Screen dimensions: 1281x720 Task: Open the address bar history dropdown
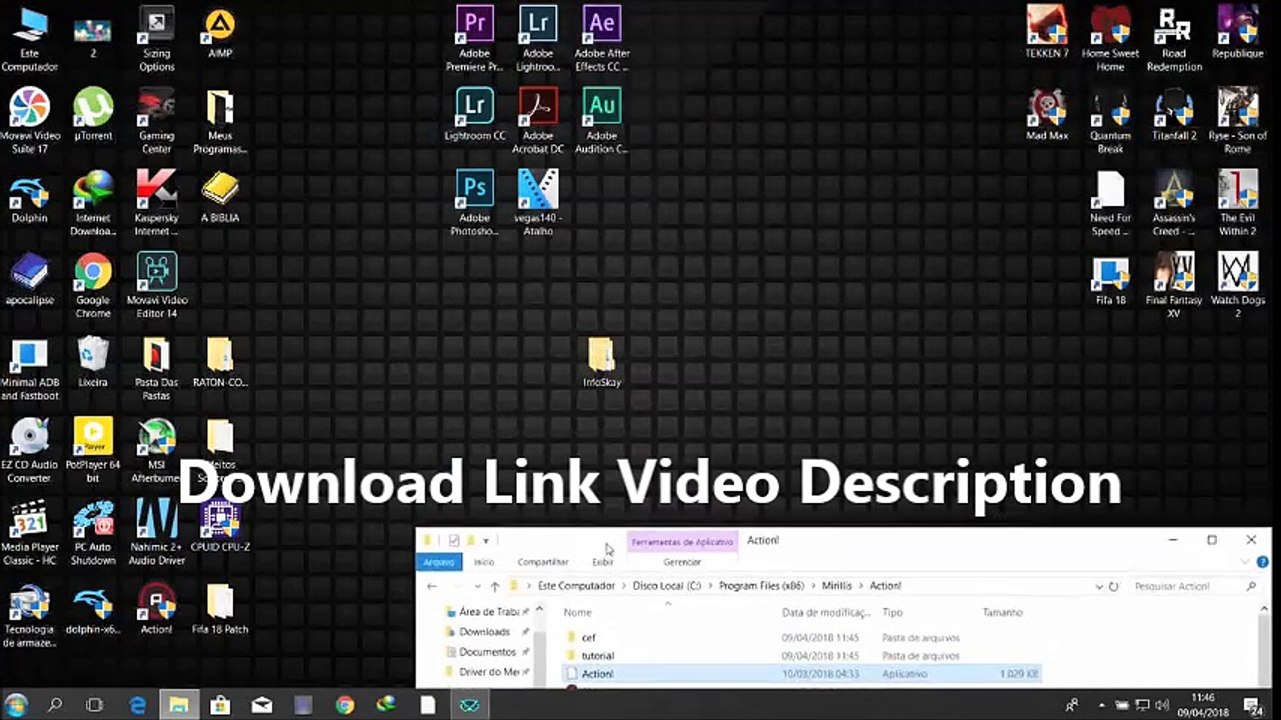1099,587
